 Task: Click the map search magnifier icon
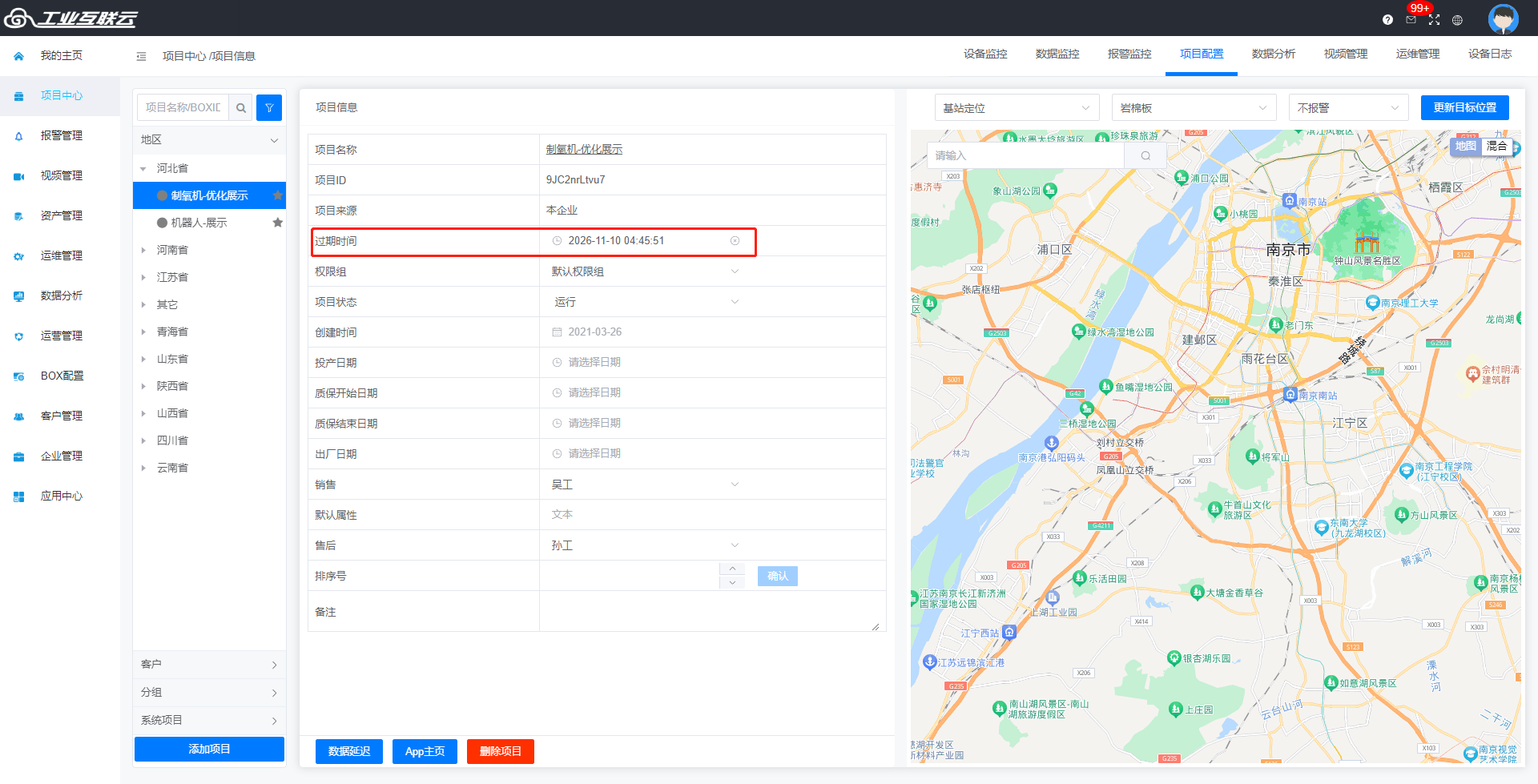1145,155
